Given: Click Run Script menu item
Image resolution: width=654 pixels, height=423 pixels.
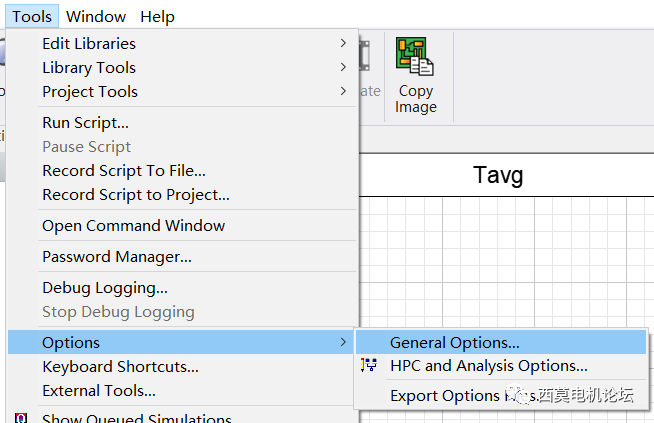Looking at the screenshot, I should coord(85,123).
